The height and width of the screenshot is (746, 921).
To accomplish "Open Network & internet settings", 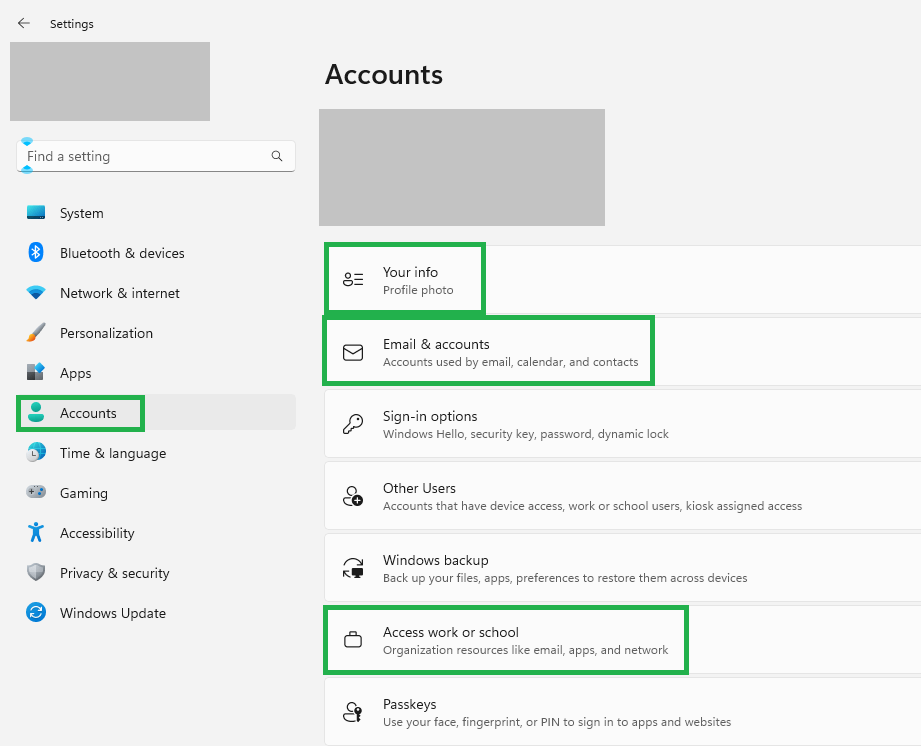I will coord(156,293).
